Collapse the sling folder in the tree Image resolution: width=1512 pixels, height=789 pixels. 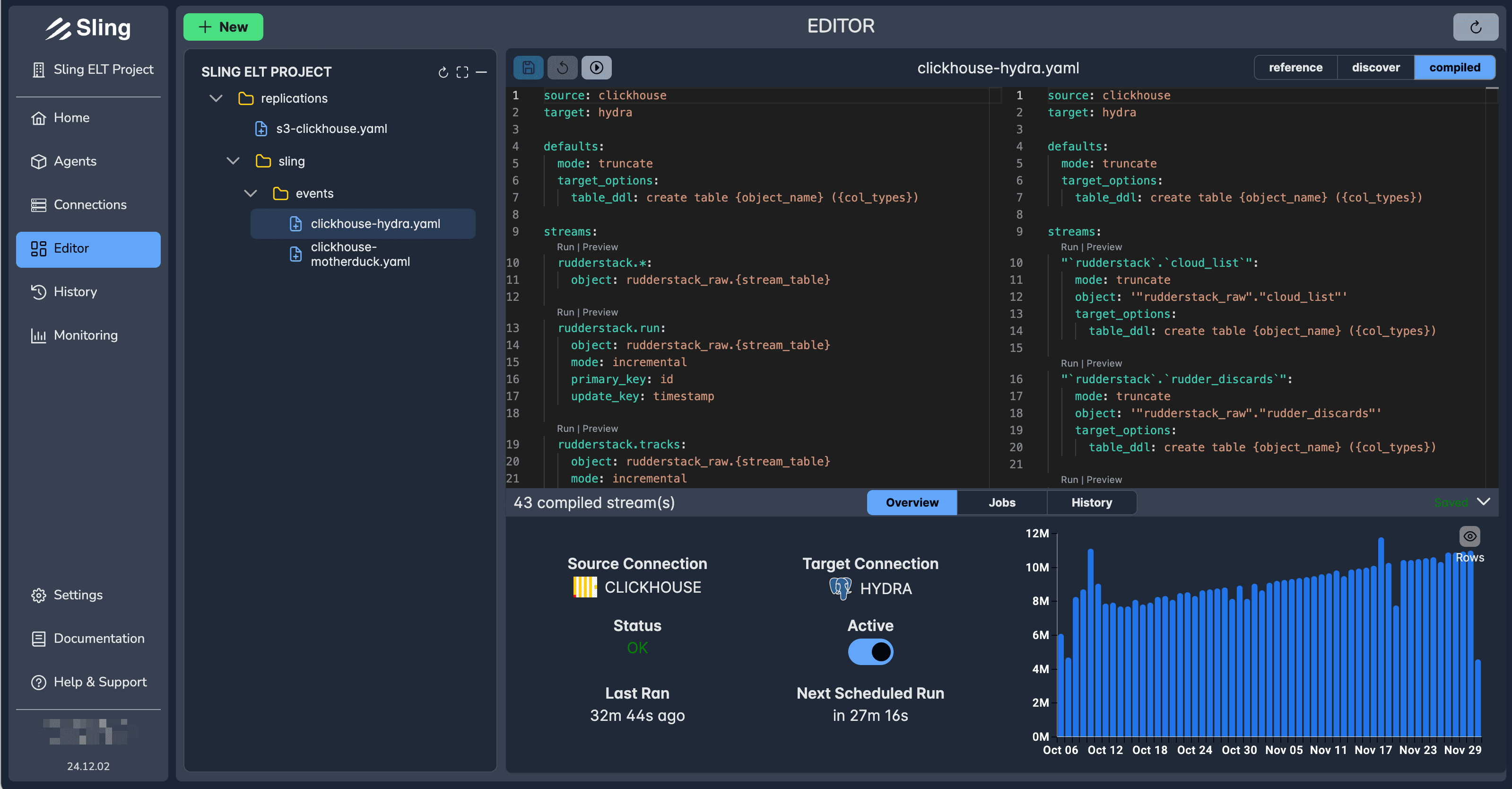pyautogui.click(x=233, y=160)
